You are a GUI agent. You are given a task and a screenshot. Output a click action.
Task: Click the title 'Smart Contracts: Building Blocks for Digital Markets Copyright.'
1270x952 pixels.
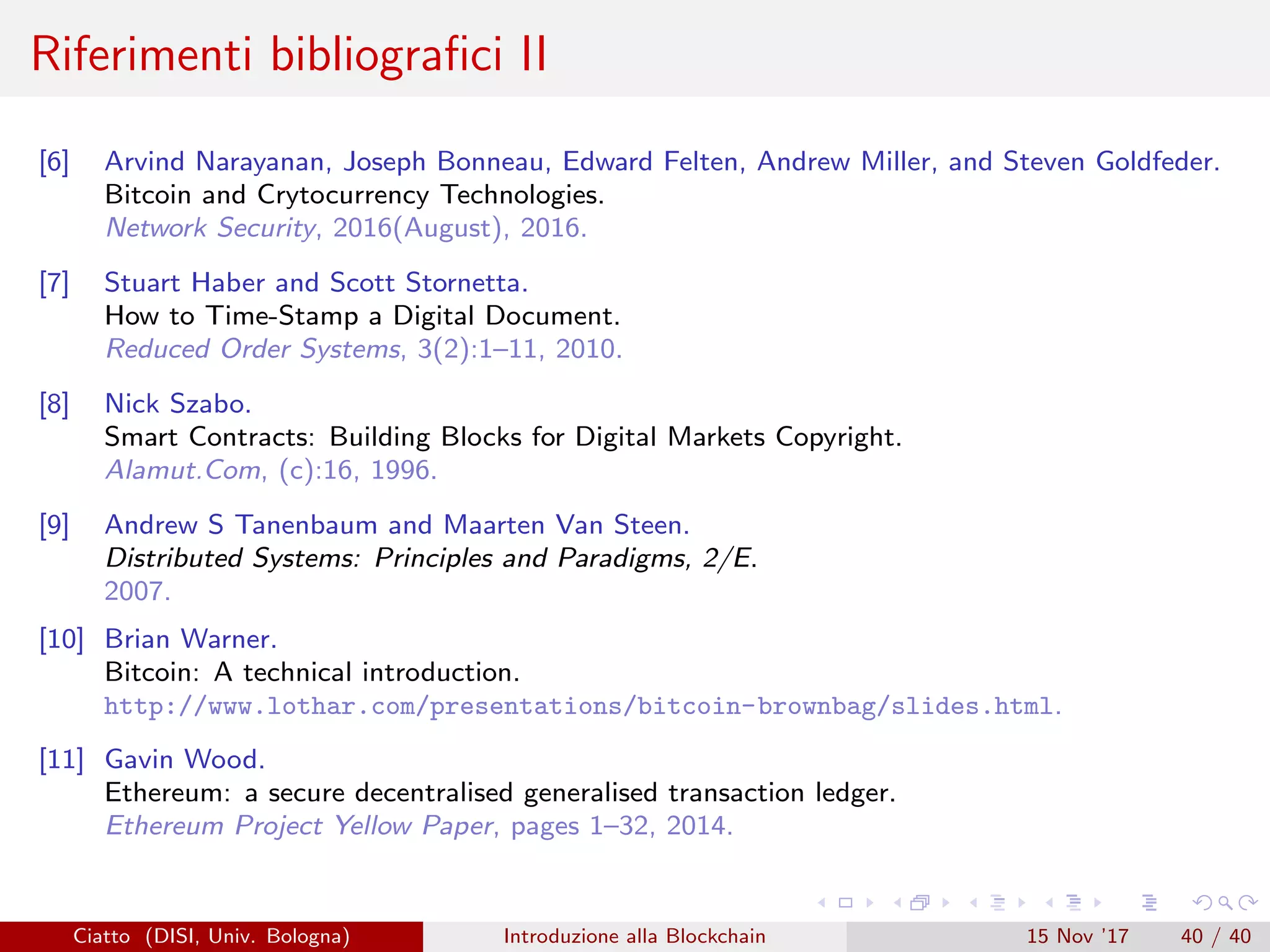504,437
